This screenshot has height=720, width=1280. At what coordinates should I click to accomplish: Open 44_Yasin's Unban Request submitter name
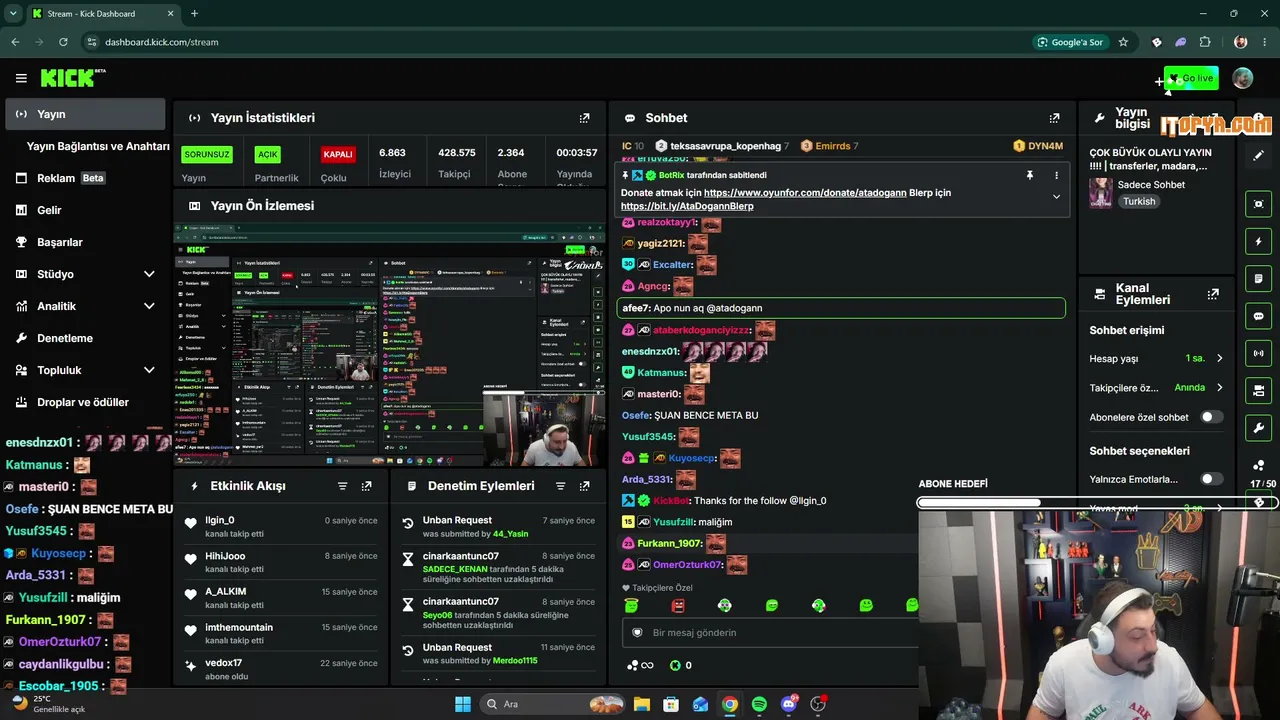tap(510, 534)
